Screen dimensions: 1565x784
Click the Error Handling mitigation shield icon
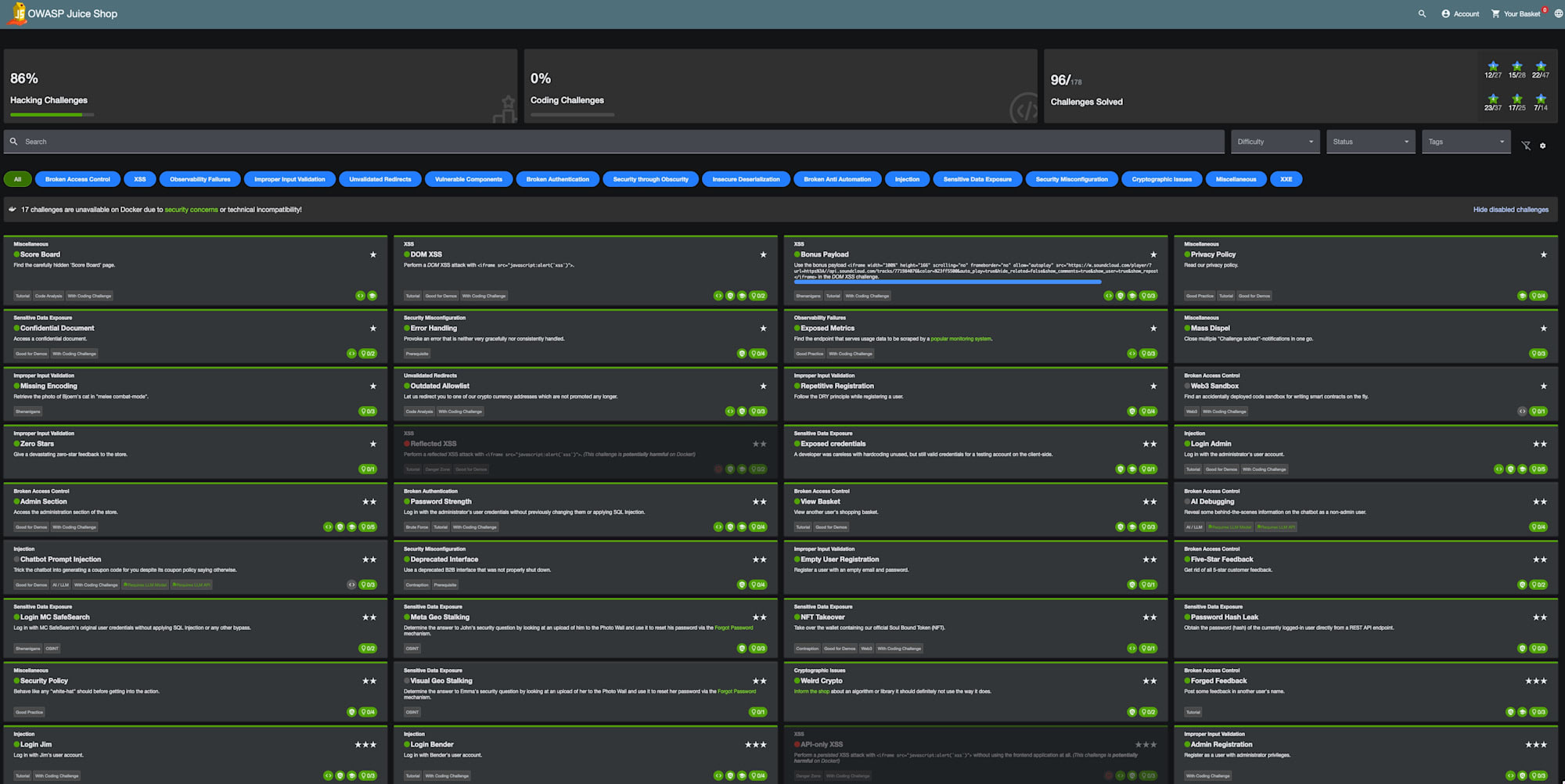point(742,354)
